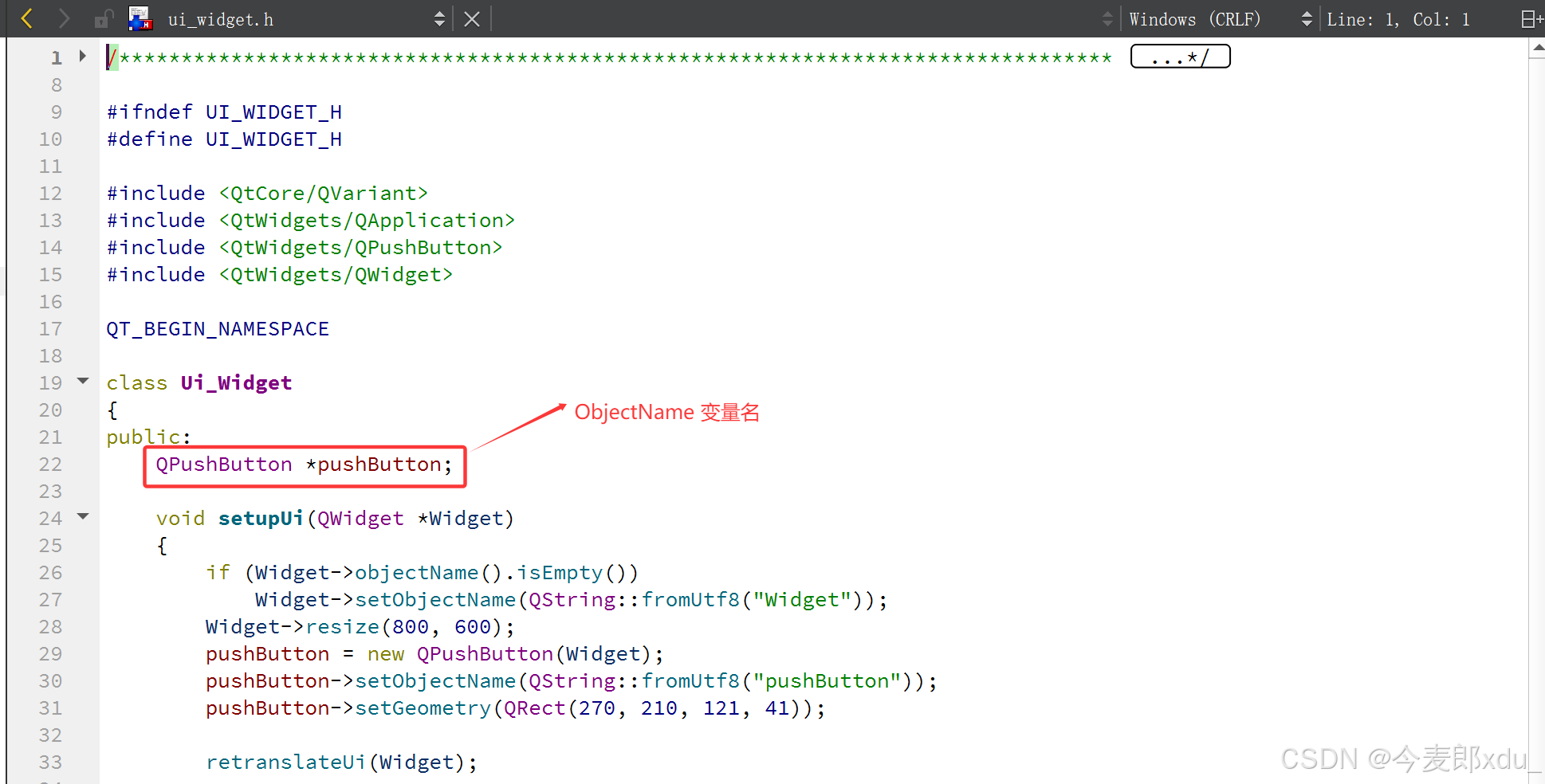Click the setupUi function name

pyautogui.click(x=261, y=519)
